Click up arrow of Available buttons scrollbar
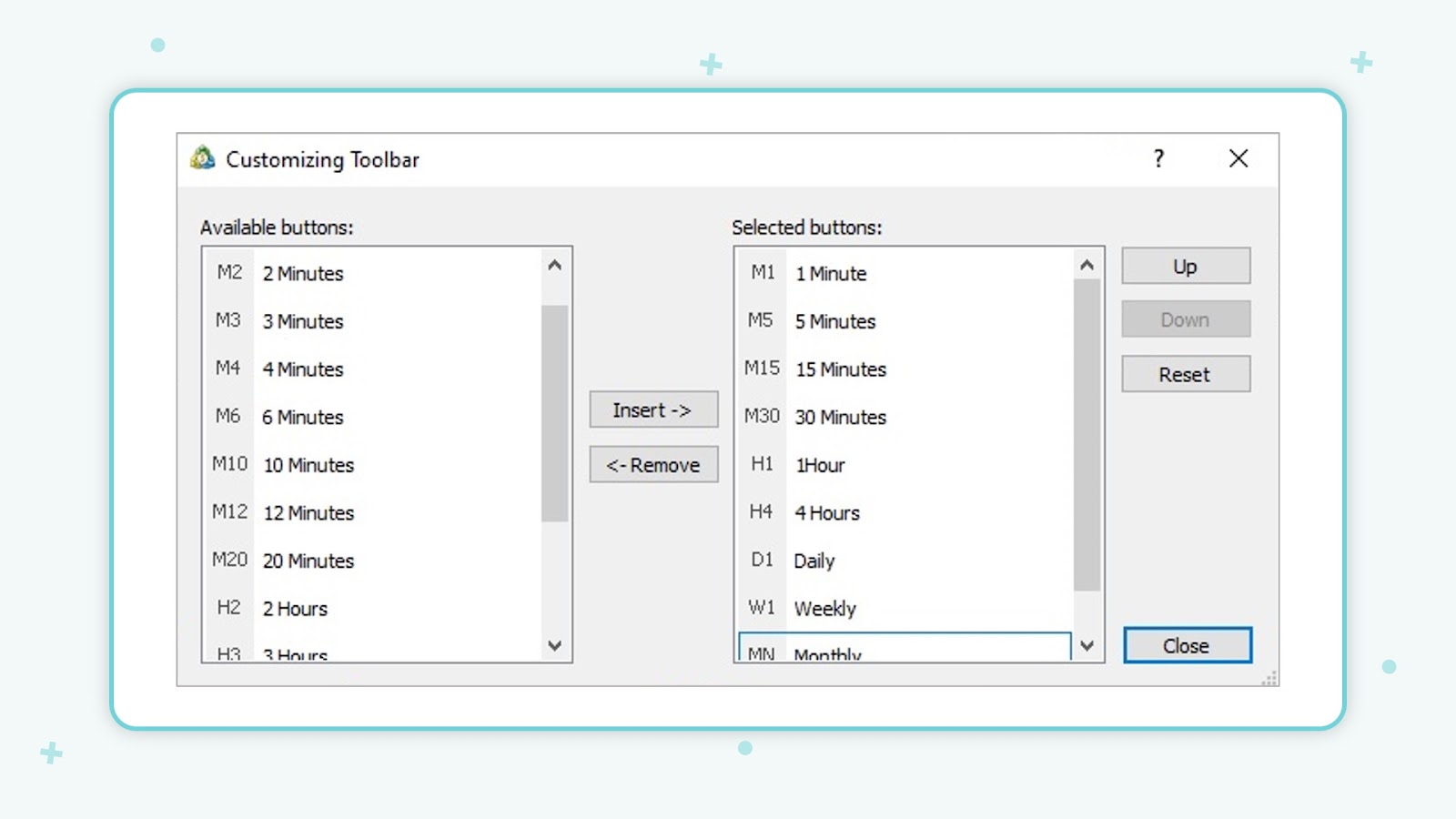The image size is (1456, 819). coord(555,265)
